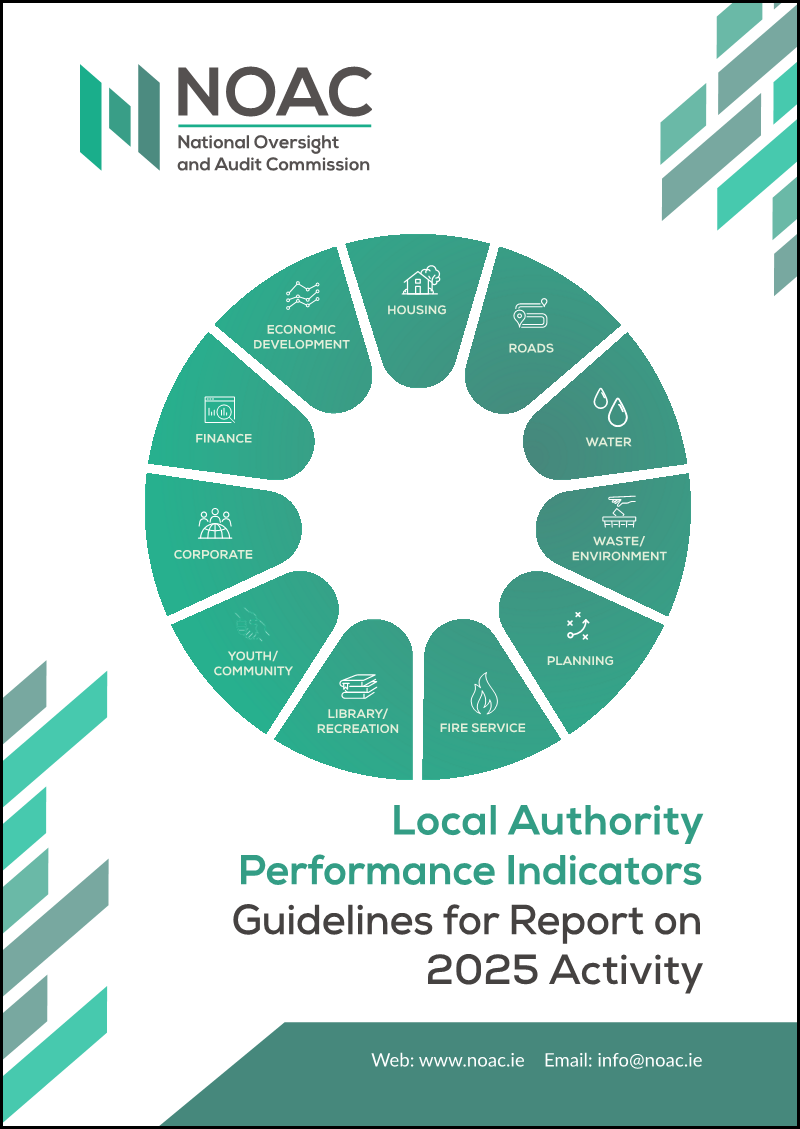This screenshot has width=800, height=1129.
Task: Click the NOAC logo emblem
Action: coord(120,117)
